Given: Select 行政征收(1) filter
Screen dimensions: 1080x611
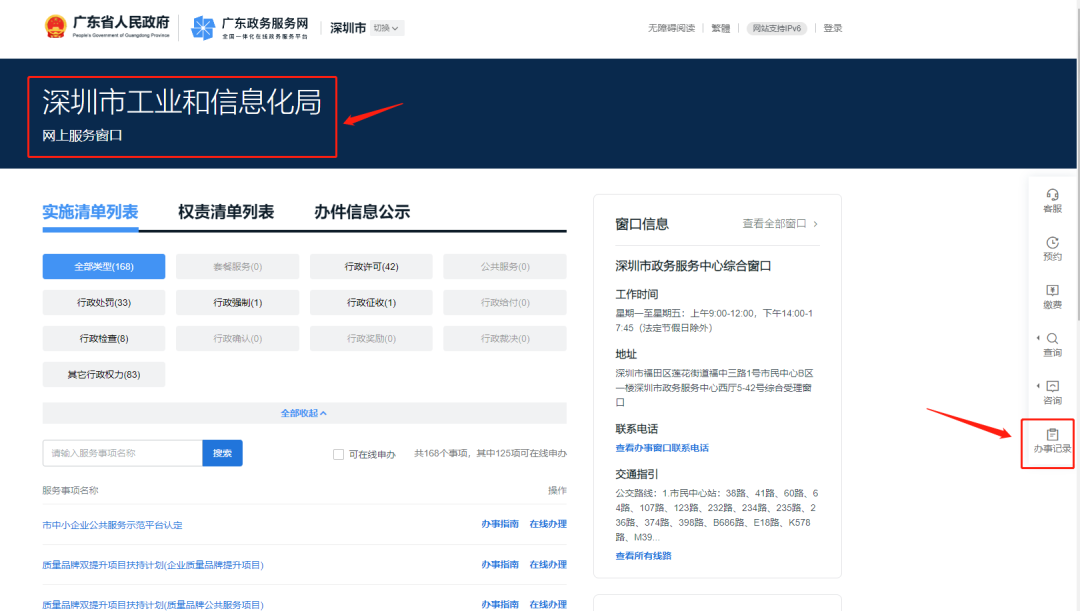Looking at the screenshot, I should pos(371,302).
